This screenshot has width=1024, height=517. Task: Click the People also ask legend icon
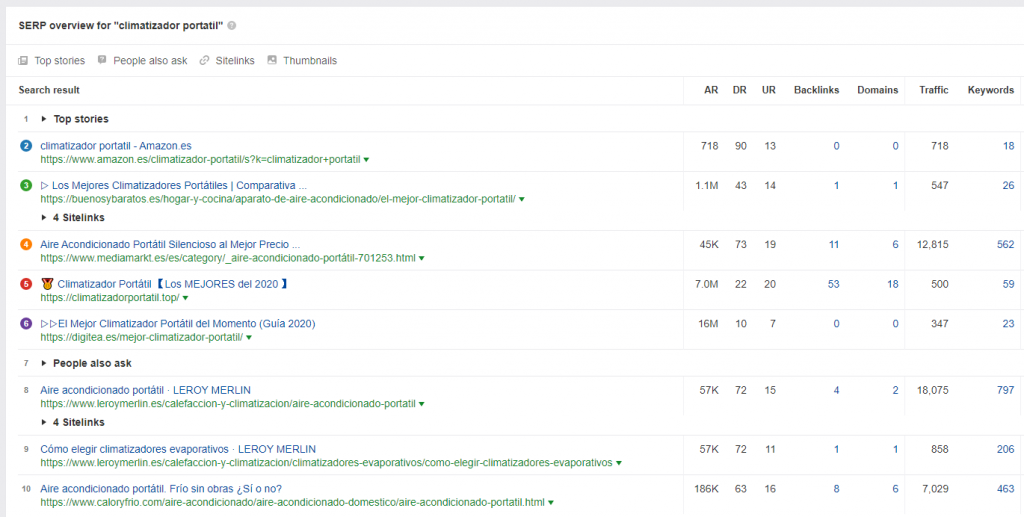(102, 61)
